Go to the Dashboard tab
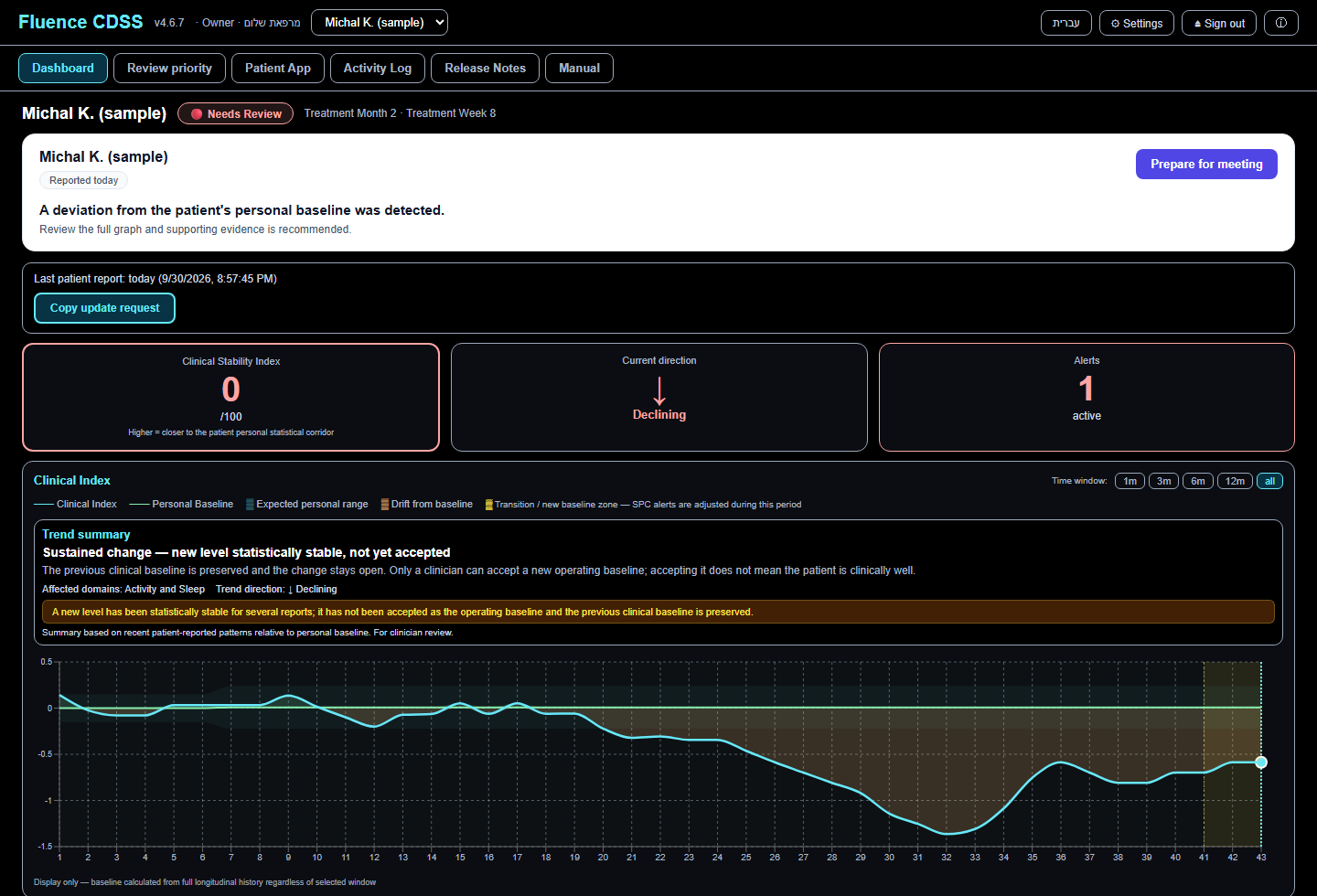Viewport: 1317px width, 896px height. 63,69
